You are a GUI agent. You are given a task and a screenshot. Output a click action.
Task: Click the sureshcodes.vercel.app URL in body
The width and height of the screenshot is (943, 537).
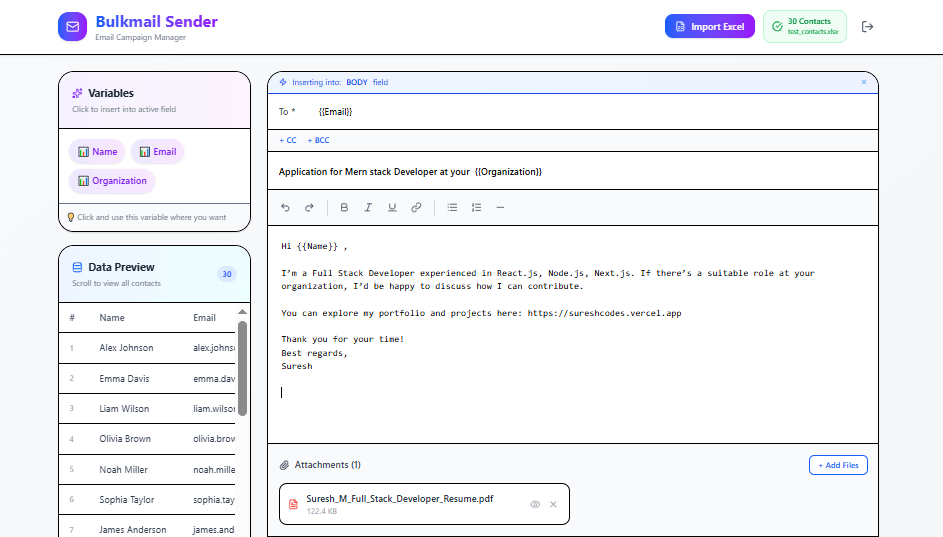(x=604, y=313)
